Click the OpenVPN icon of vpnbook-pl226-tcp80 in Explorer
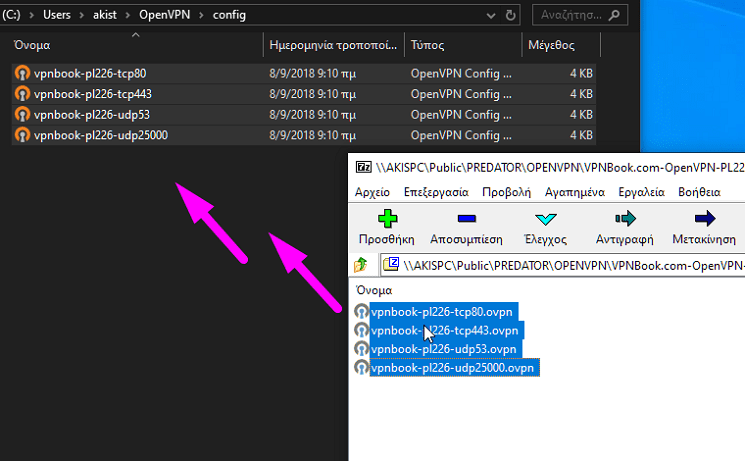 click(x=22, y=74)
